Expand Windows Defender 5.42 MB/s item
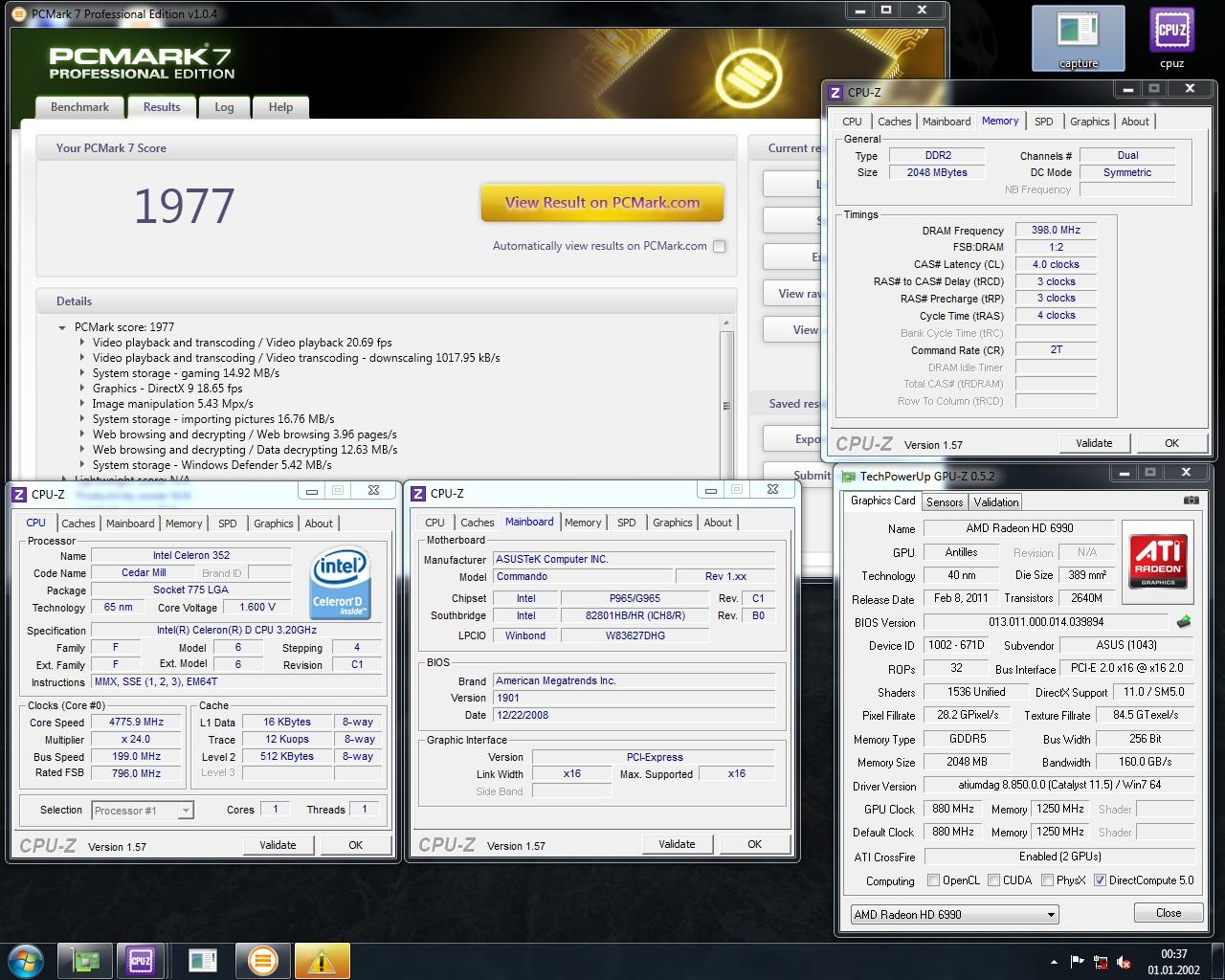Screen dimensions: 1225x980 [82, 465]
